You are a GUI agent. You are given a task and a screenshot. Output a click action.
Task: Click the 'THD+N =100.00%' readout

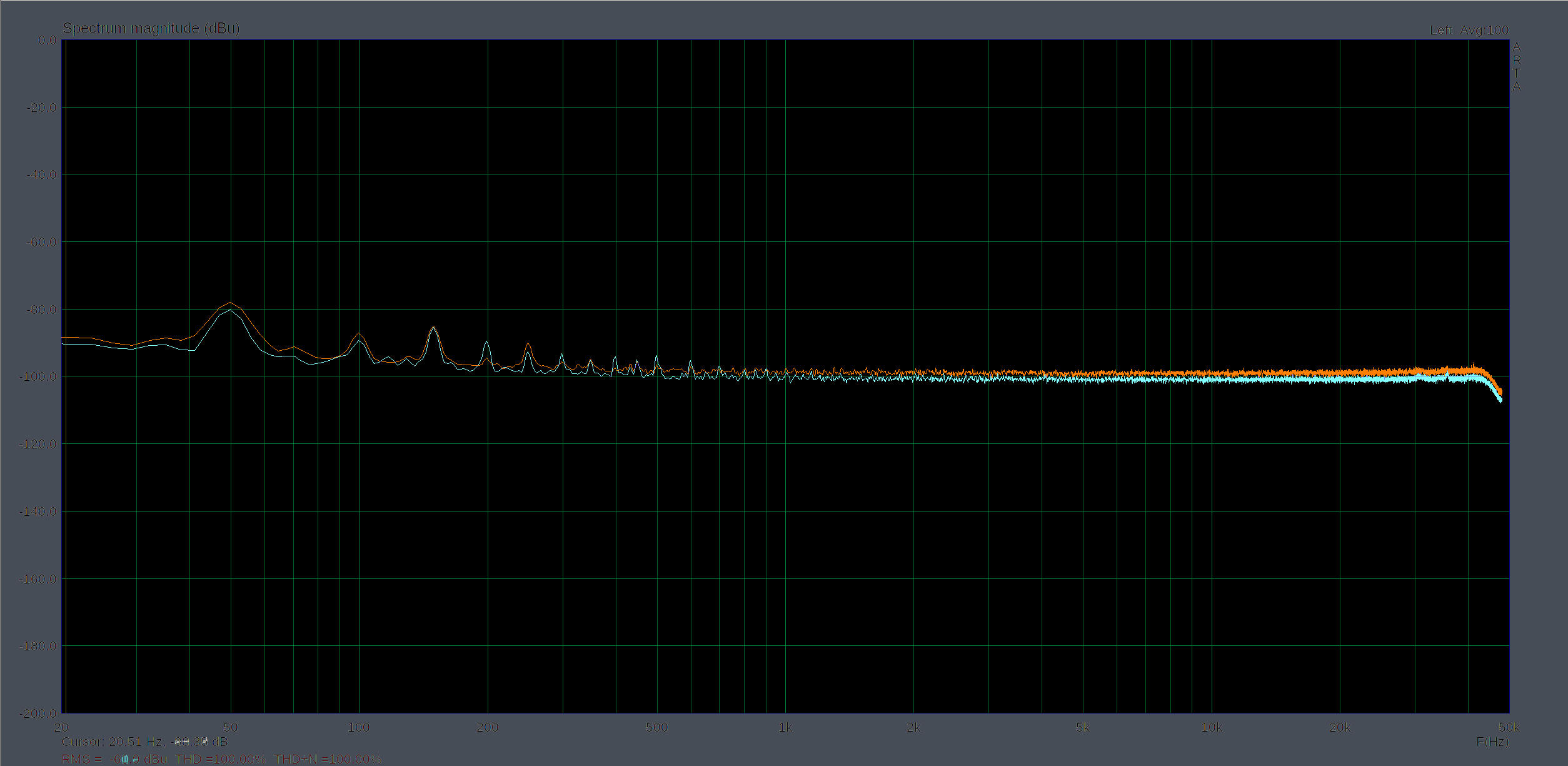pos(328,759)
